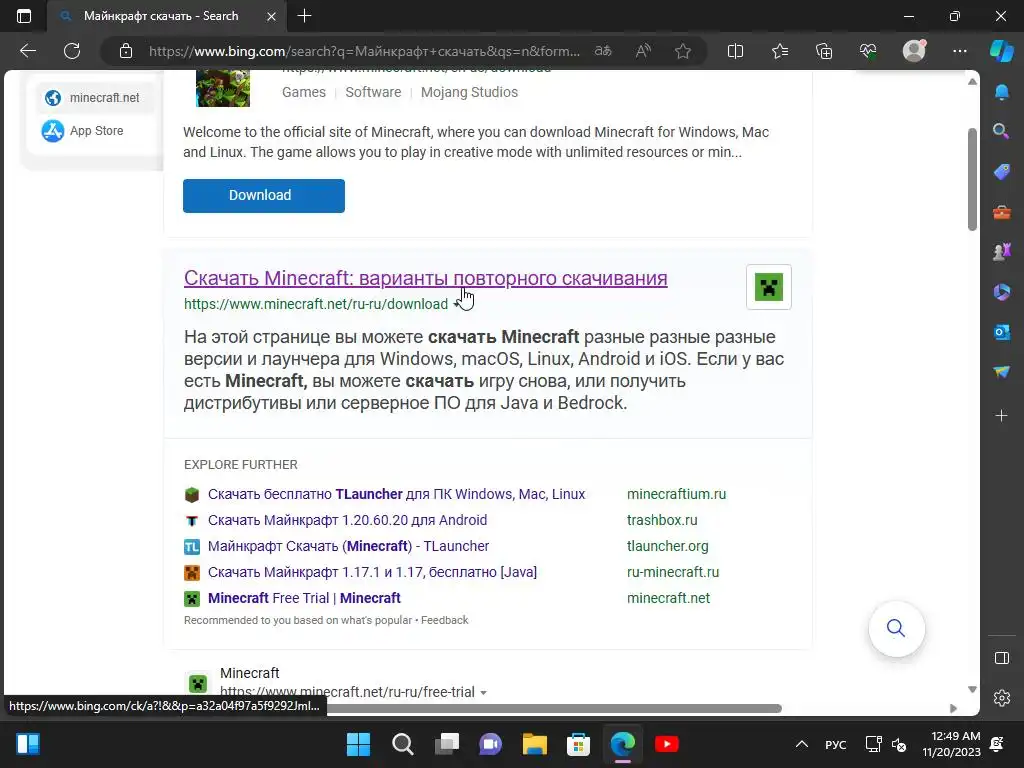
Task: Expand dropdown arrow next to minecraft.net/ru-ru/download URL
Action: [x=455, y=304]
